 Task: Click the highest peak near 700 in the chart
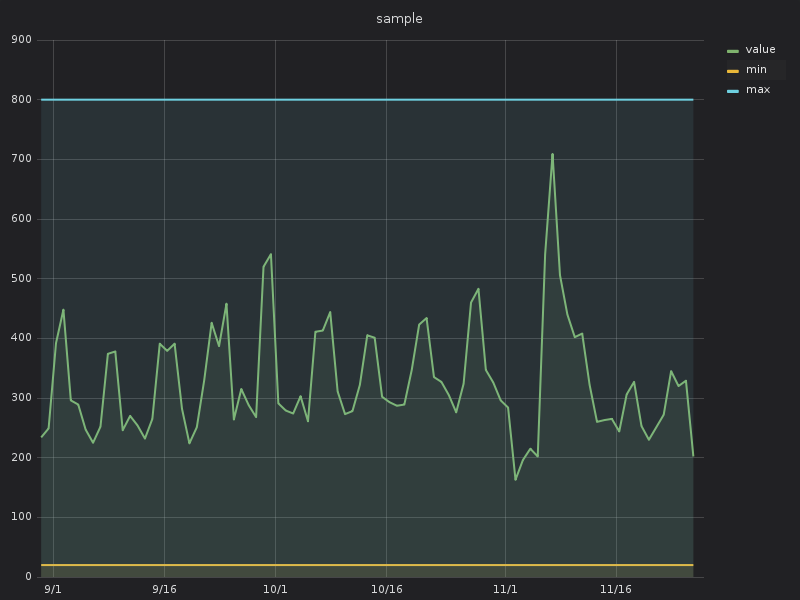click(x=553, y=155)
